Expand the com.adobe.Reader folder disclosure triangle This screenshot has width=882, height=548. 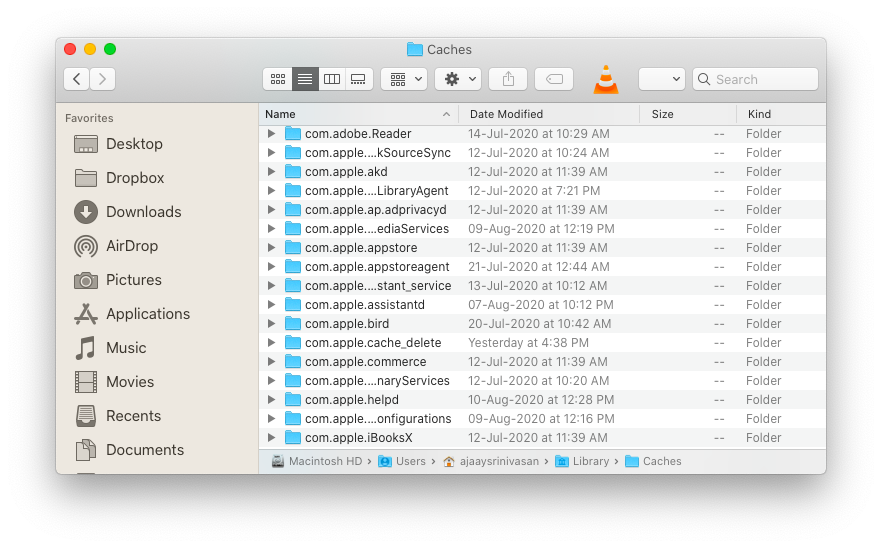271,134
